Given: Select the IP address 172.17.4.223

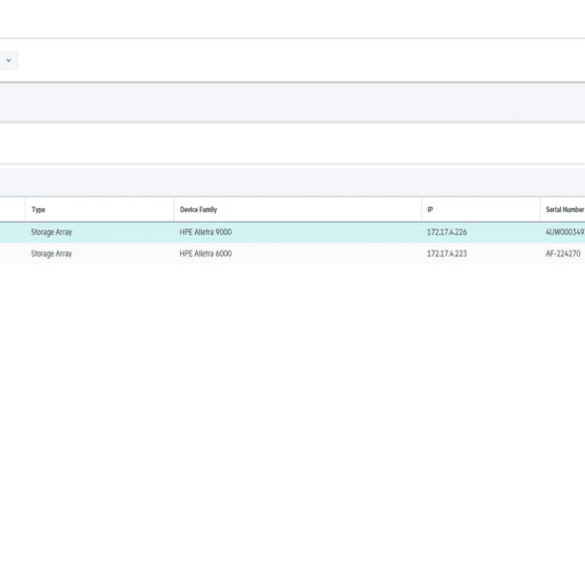Looking at the screenshot, I should point(447,254).
